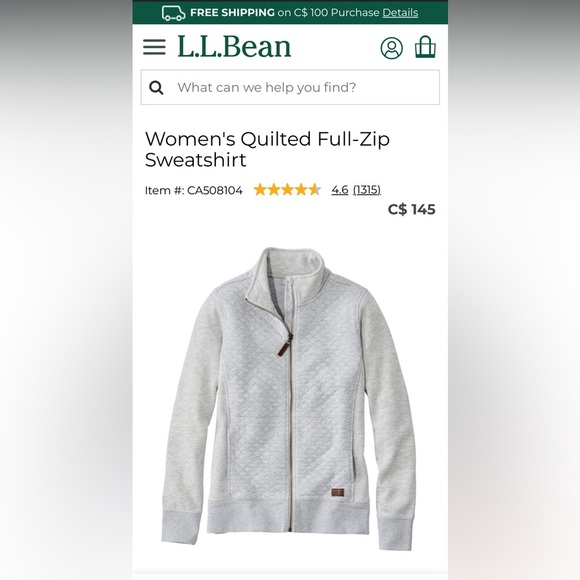The height and width of the screenshot is (580, 580).
Task: Open free shipping Details link
Action: click(x=400, y=13)
